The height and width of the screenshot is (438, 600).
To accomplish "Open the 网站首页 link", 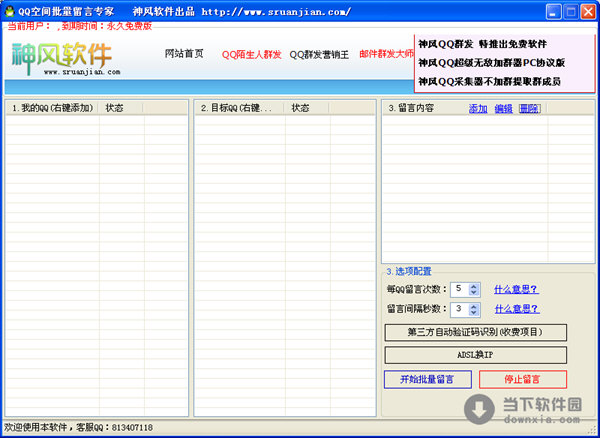I will click(x=184, y=54).
